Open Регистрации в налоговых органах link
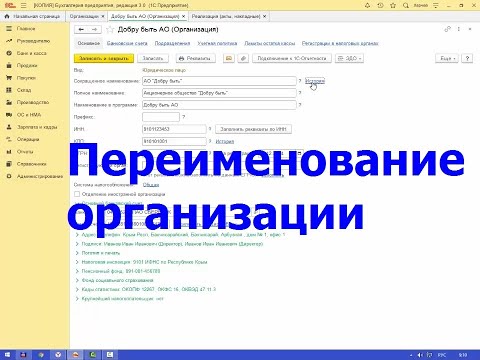The height and width of the screenshot is (360, 480). point(340,43)
